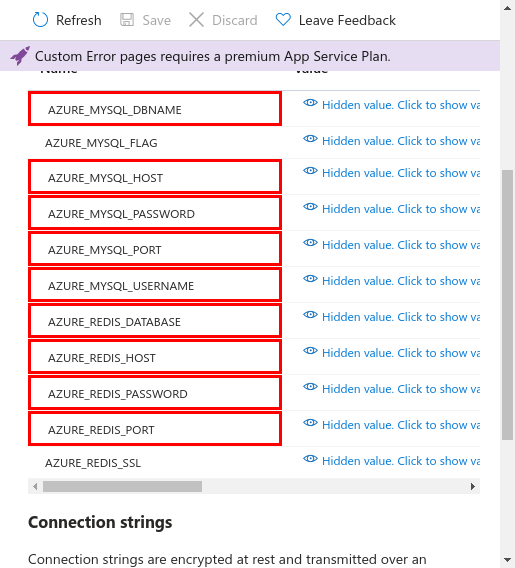Click horizontal scrollbar left arrow
The height and width of the screenshot is (568, 515).
35,486
